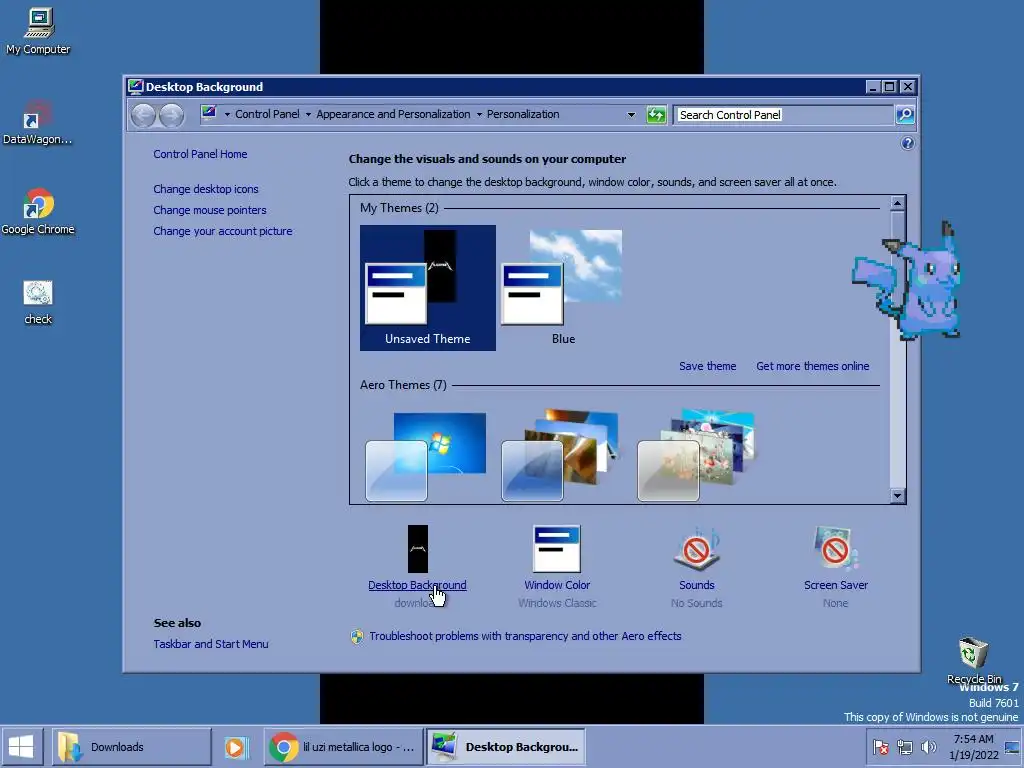Launch Google Chrome from the desktop
The image size is (1024, 768).
point(38,211)
